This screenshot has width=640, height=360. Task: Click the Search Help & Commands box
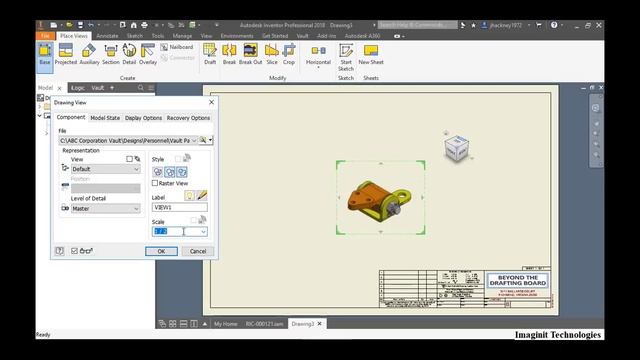point(417,25)
